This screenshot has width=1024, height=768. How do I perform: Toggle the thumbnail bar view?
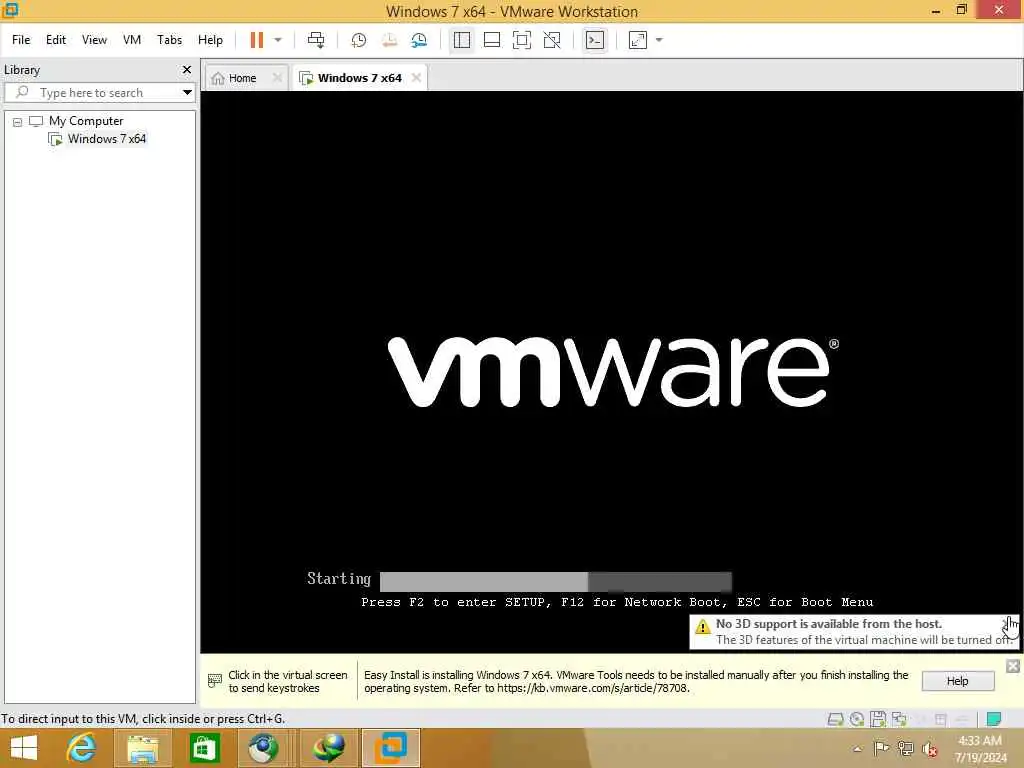[x=492, y=40]
